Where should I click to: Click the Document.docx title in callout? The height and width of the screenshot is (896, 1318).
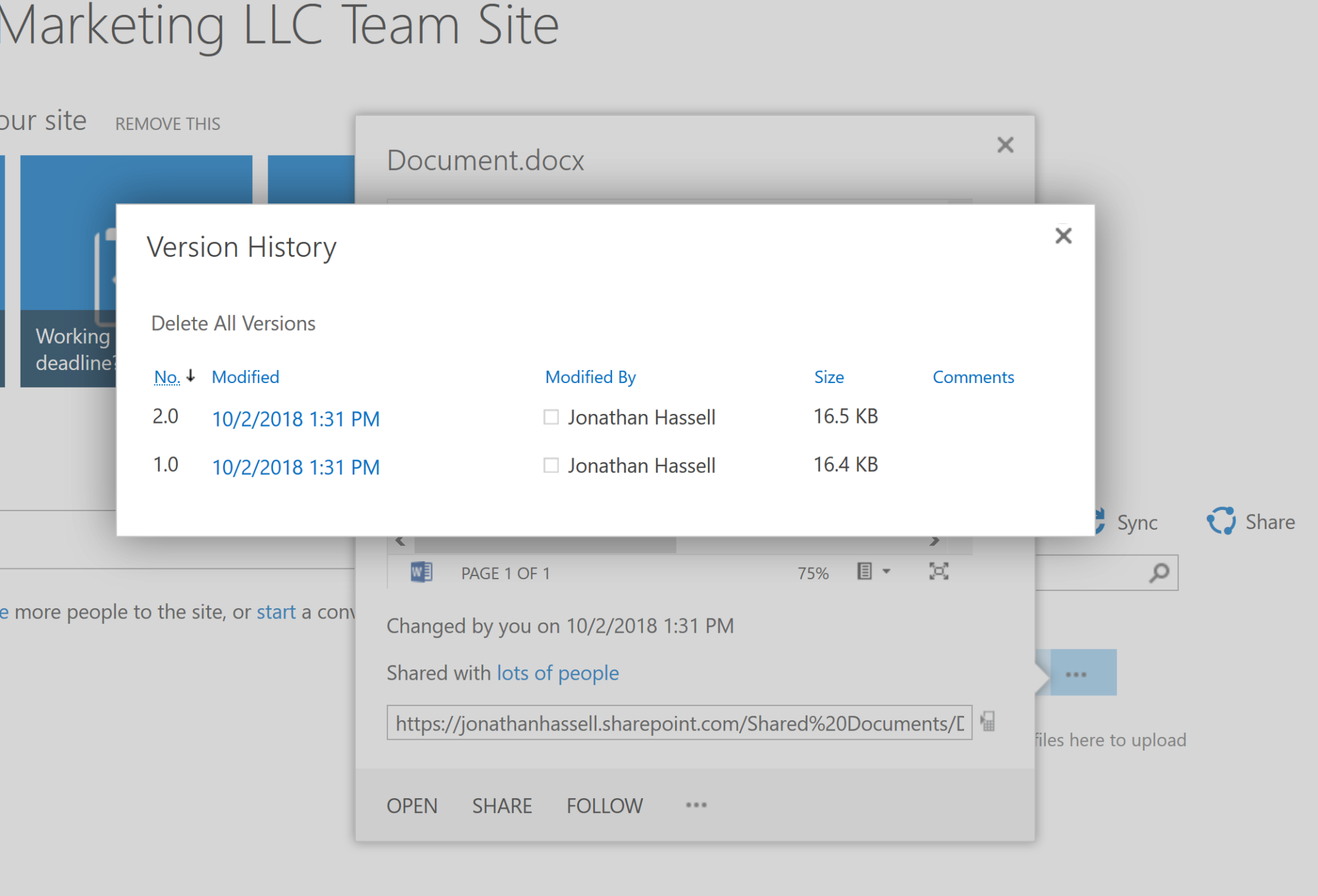click(x=485, y=160)
